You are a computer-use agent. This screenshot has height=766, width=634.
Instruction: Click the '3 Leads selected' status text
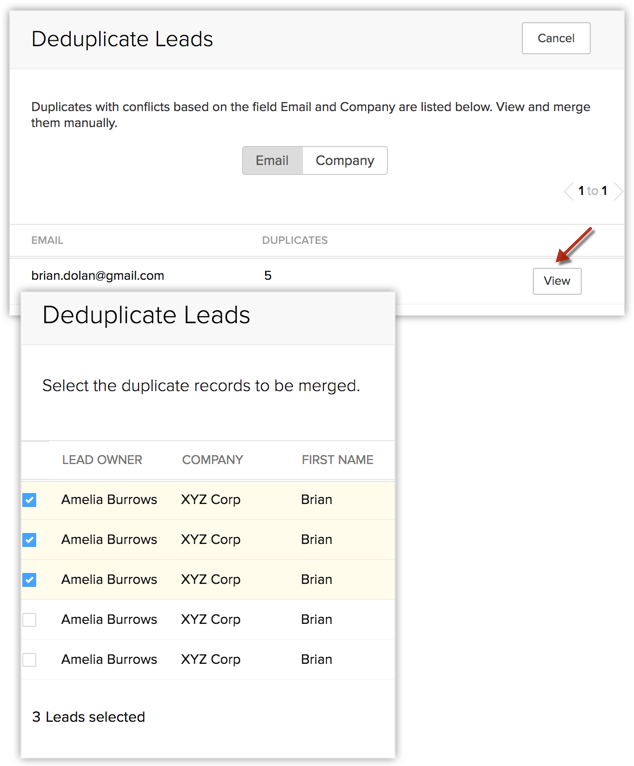coord(88,717)
